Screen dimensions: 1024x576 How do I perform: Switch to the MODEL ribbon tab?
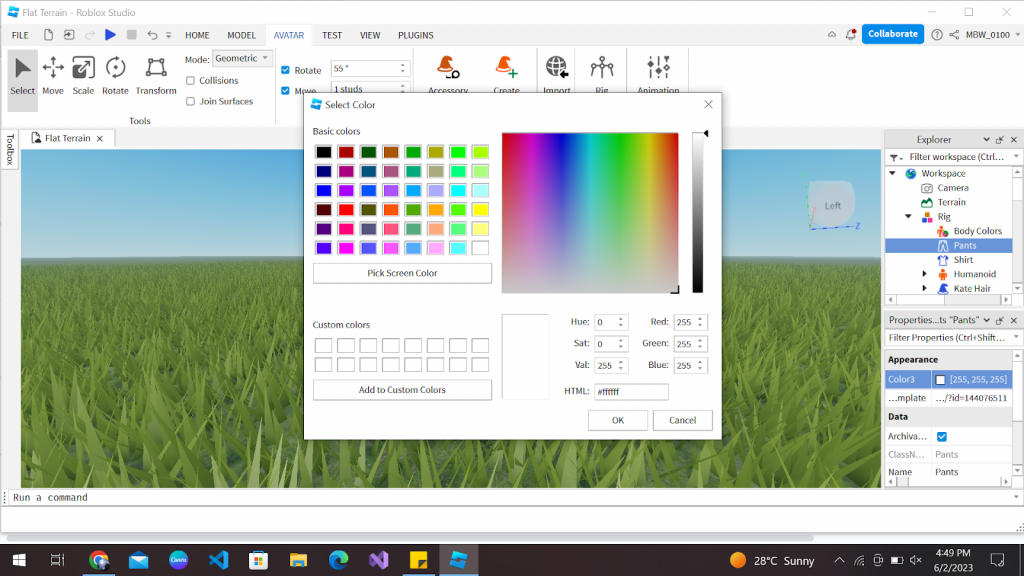(241, 34)
